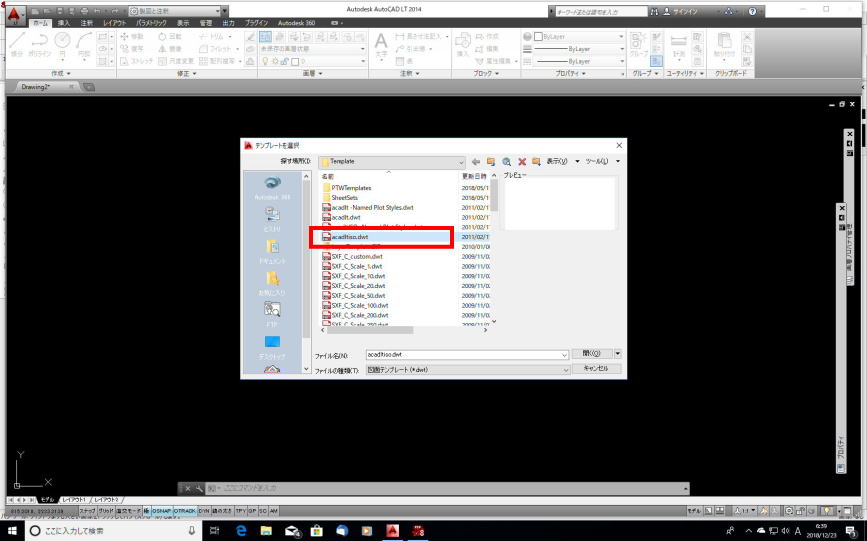Select the Arc tool in ribbon
Screen dimensions: 867x541
[x=84, y=44]
